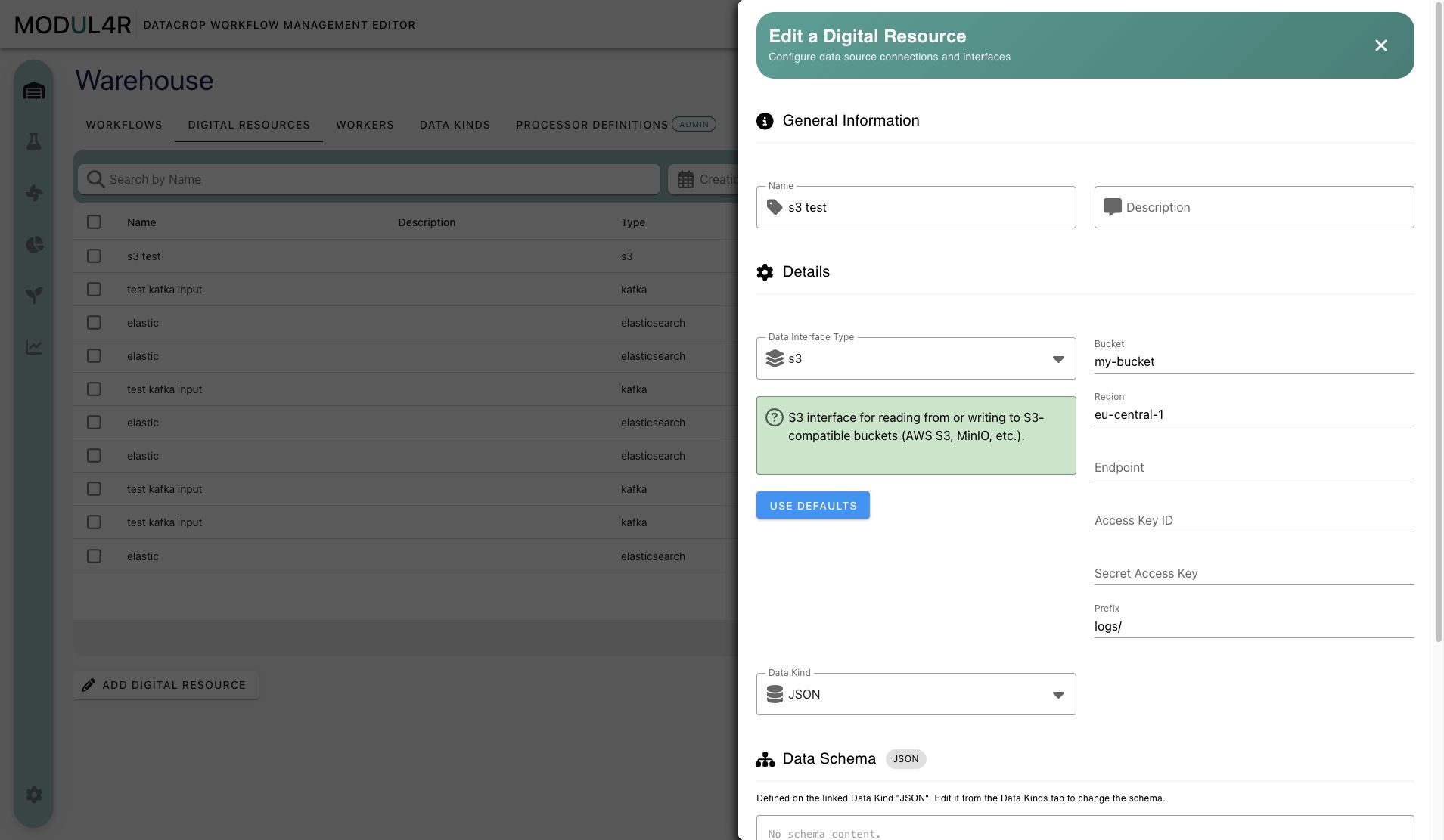Sort by Description column header
Image resolution: width=1444 pixels, height=840 pixels.
(x=427, y=222)
